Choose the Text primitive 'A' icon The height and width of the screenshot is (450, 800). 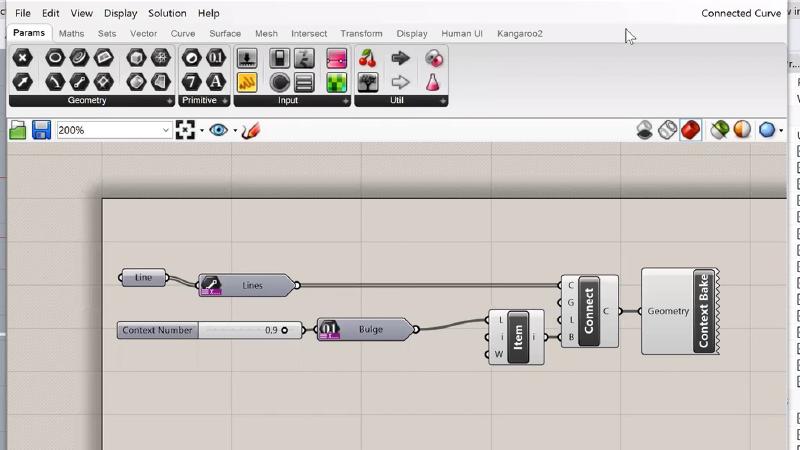click(215, 81)
